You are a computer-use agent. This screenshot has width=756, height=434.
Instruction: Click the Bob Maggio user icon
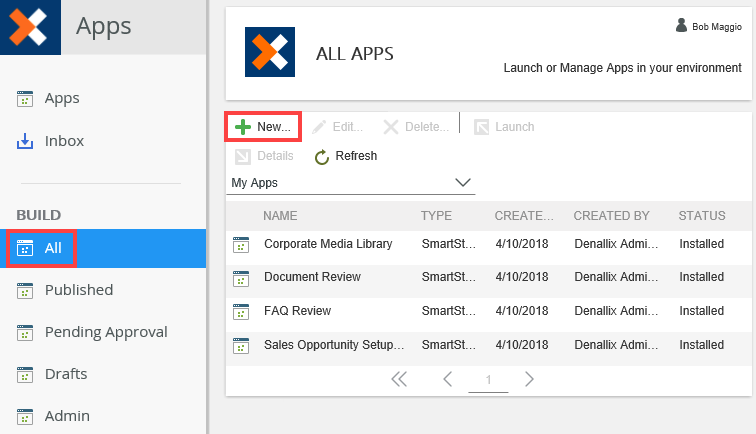click(x=682, y=26)
